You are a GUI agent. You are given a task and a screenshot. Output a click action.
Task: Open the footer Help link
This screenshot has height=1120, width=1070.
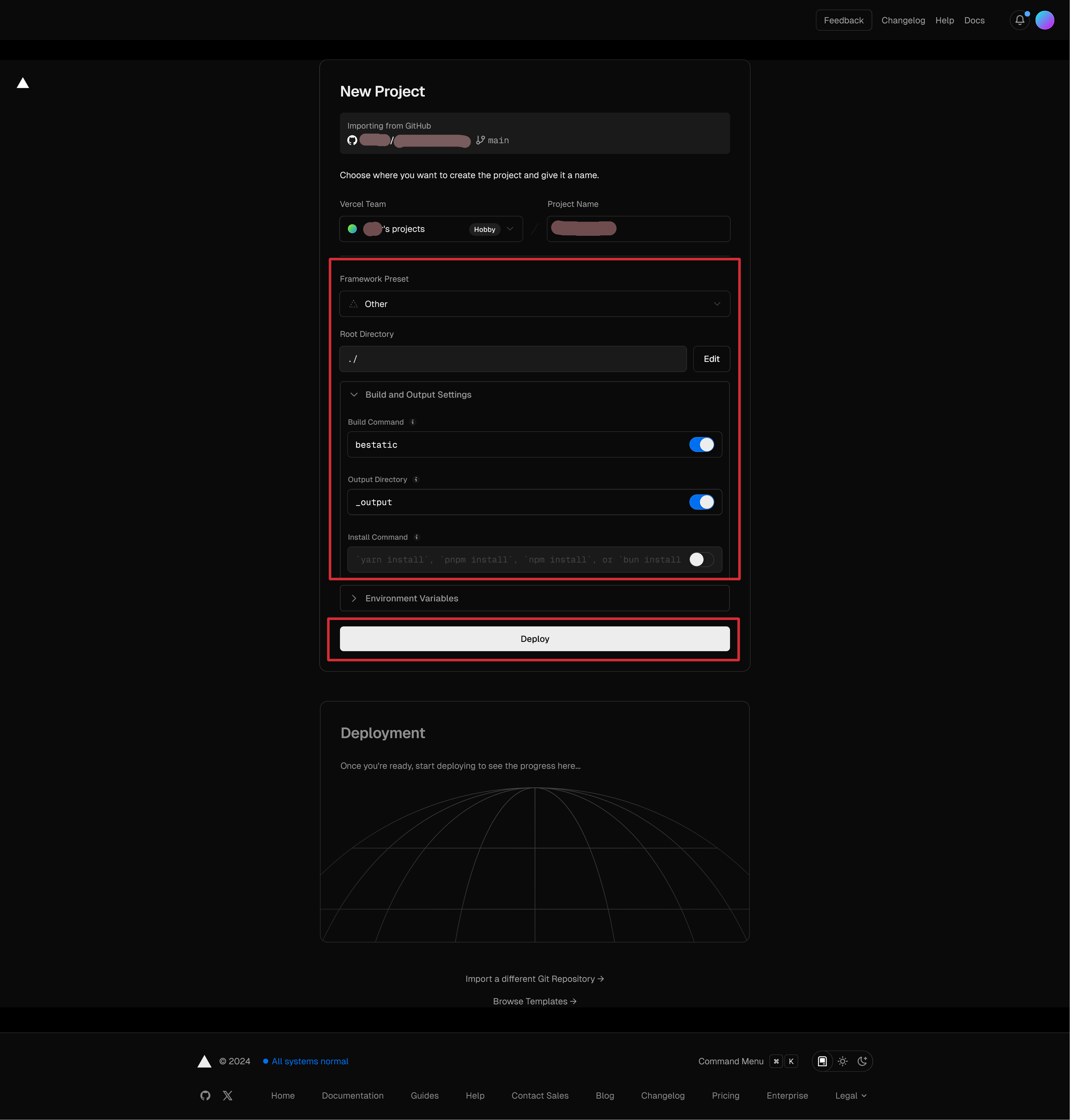[475, 1096]
